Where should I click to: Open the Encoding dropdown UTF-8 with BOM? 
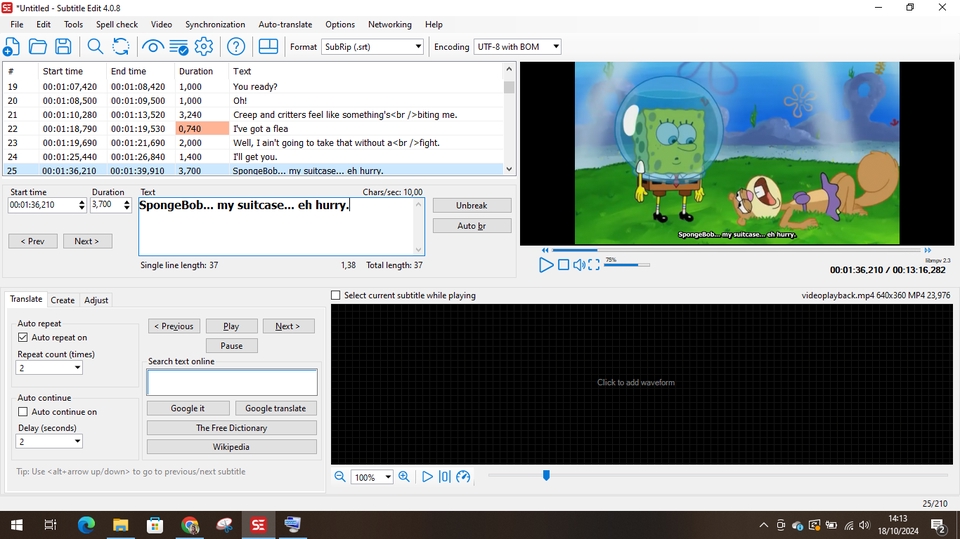coord(517,47)
